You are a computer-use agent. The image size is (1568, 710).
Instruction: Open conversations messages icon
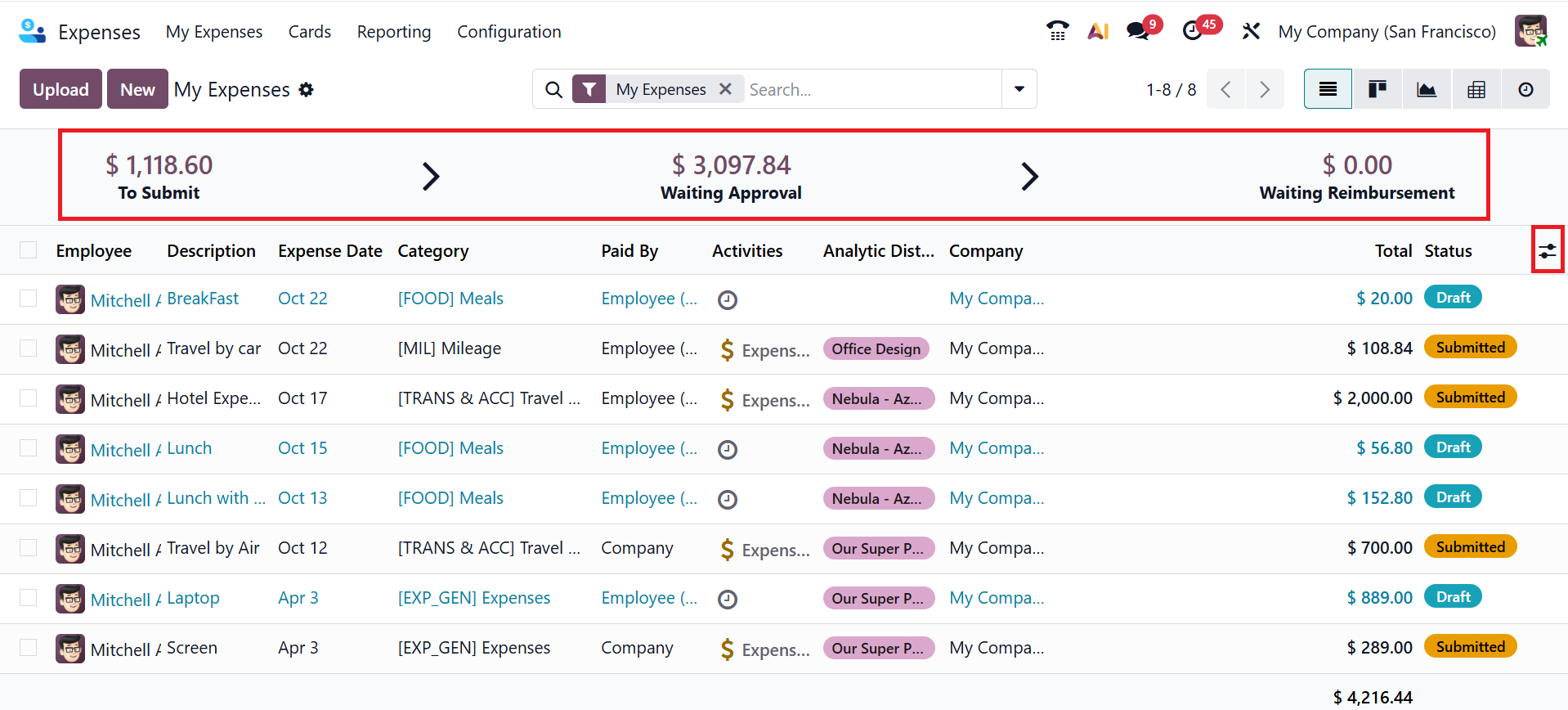click(1138, 31)
